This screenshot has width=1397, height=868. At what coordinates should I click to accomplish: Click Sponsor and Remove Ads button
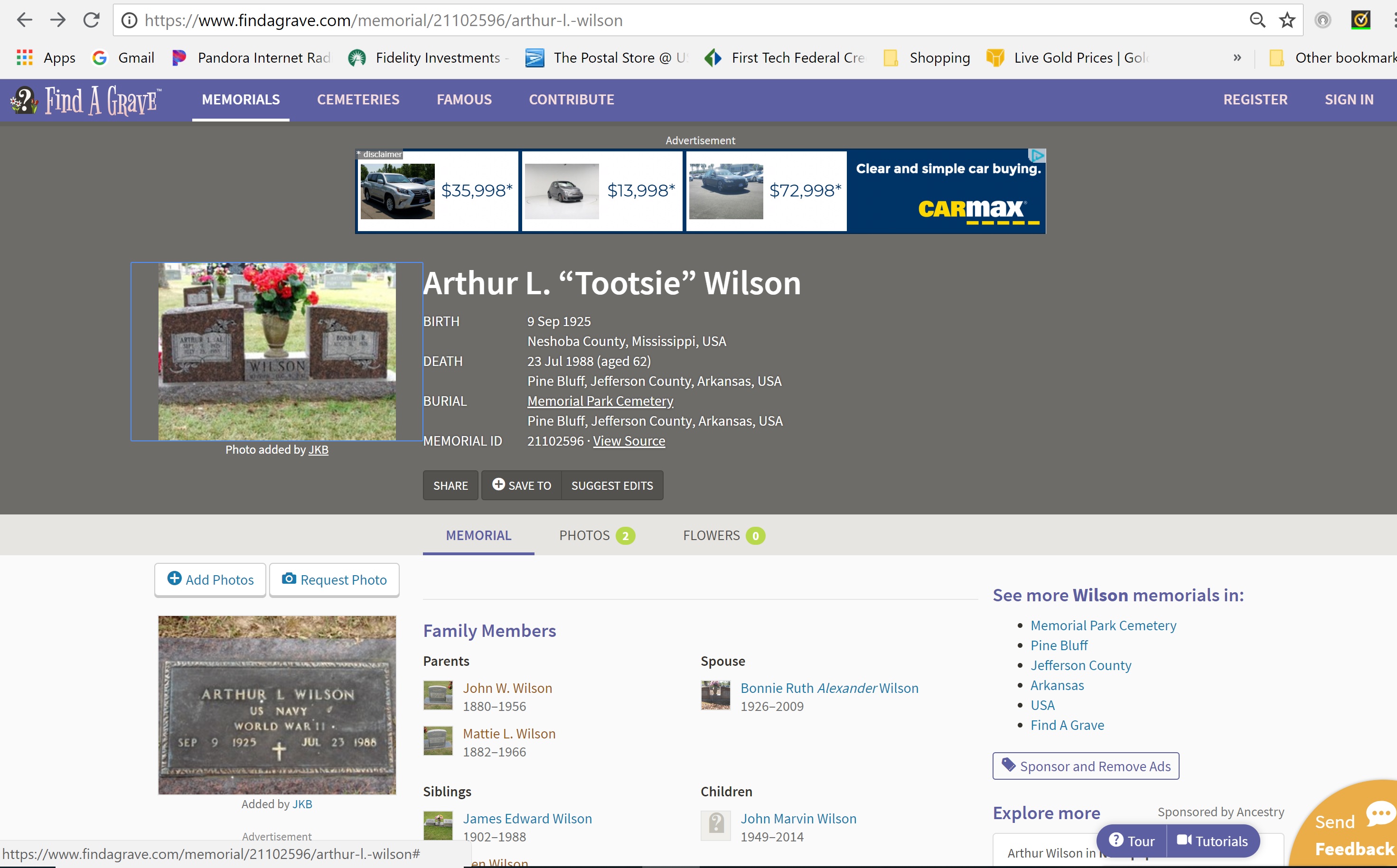point(1086,766)
